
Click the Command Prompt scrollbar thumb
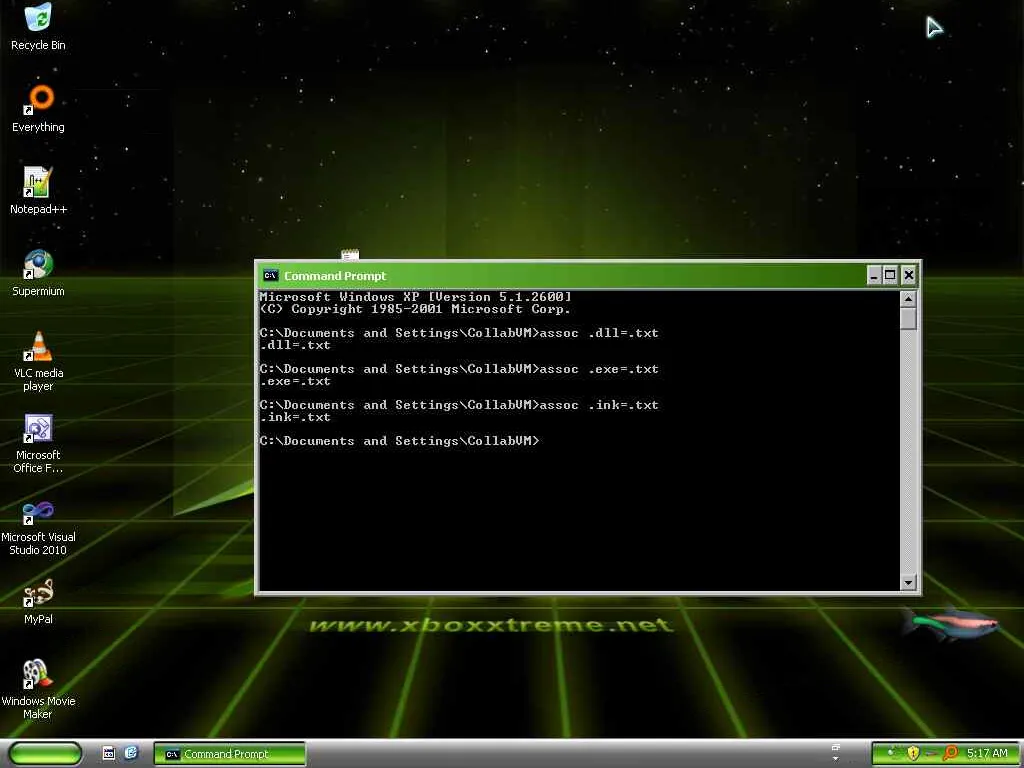pos(908,319)
